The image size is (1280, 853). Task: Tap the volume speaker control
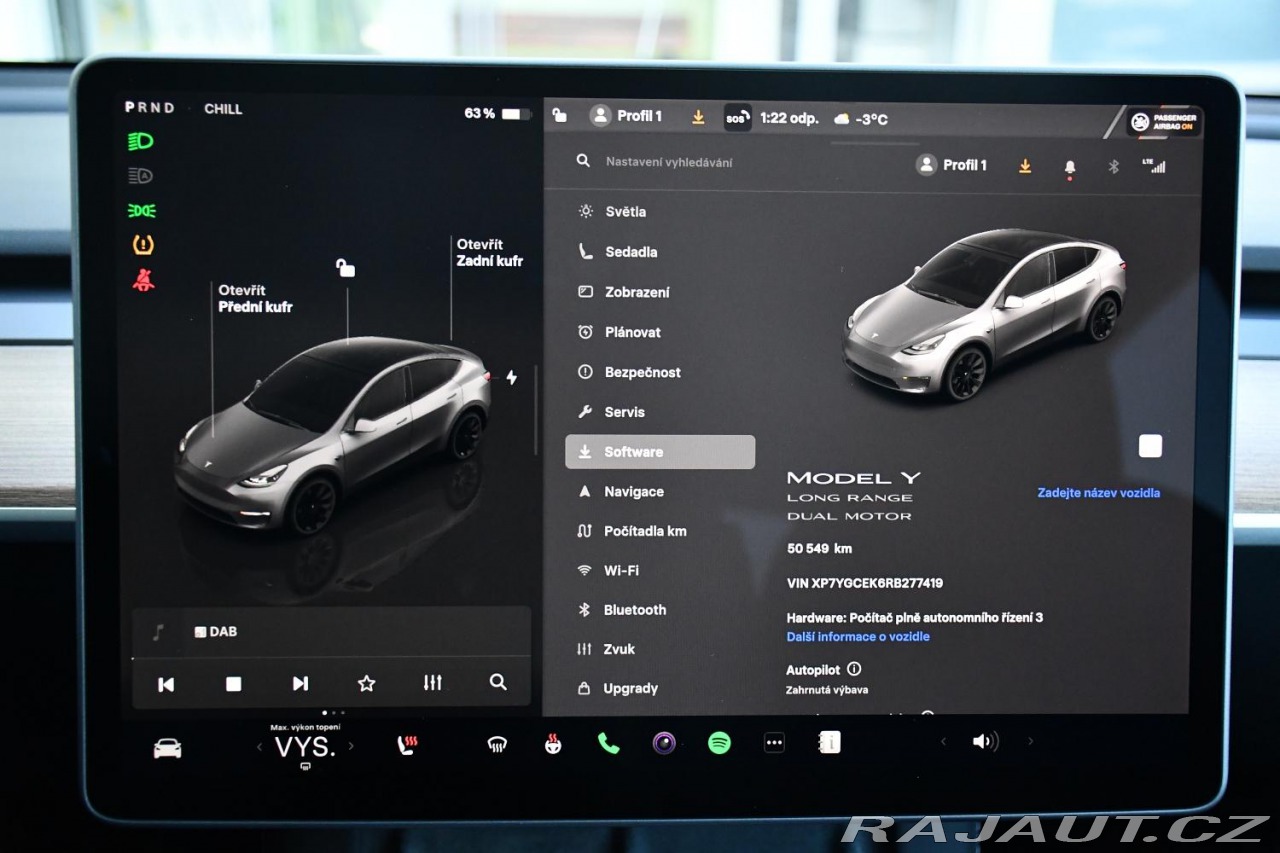[x=985, y=741]
